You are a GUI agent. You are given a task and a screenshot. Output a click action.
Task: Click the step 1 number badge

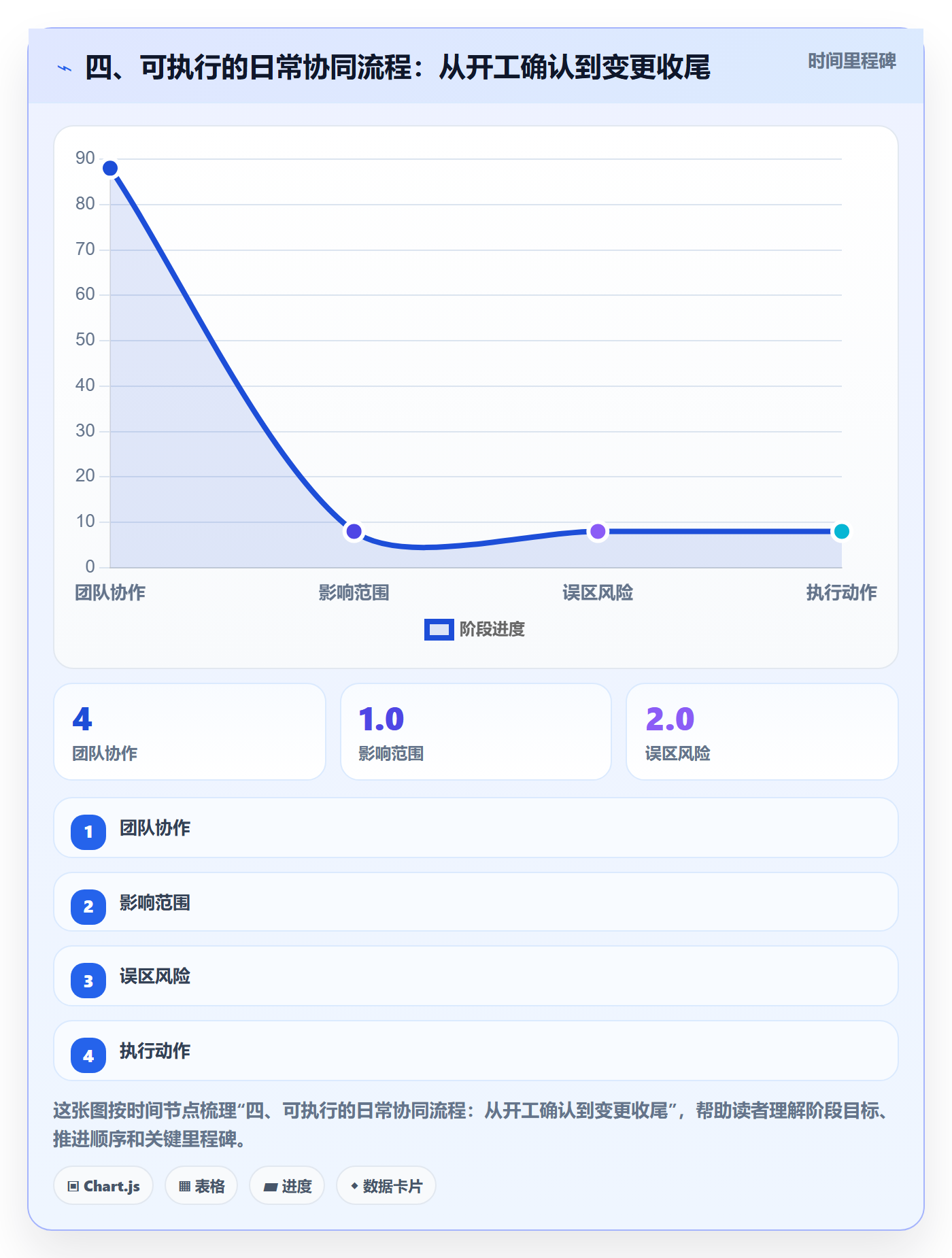pos(88,832)
